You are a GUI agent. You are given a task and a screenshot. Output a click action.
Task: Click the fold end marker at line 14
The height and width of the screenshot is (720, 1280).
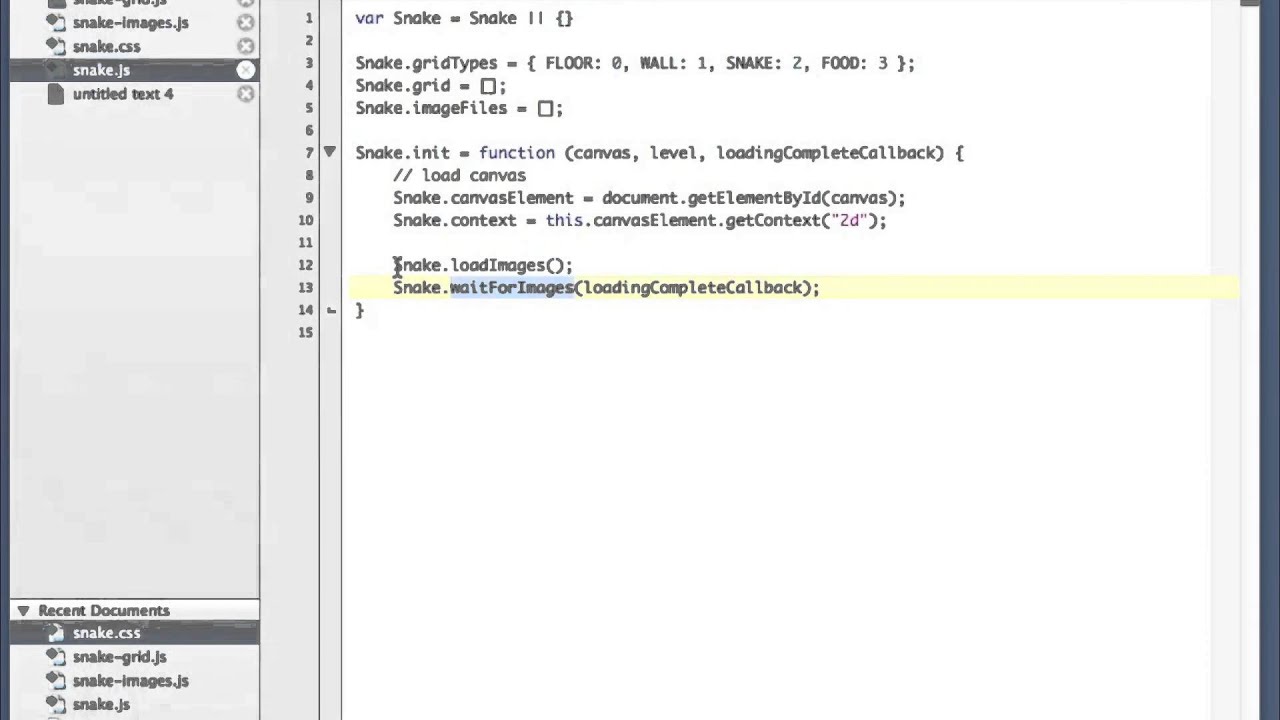click(x=331, y=310)
